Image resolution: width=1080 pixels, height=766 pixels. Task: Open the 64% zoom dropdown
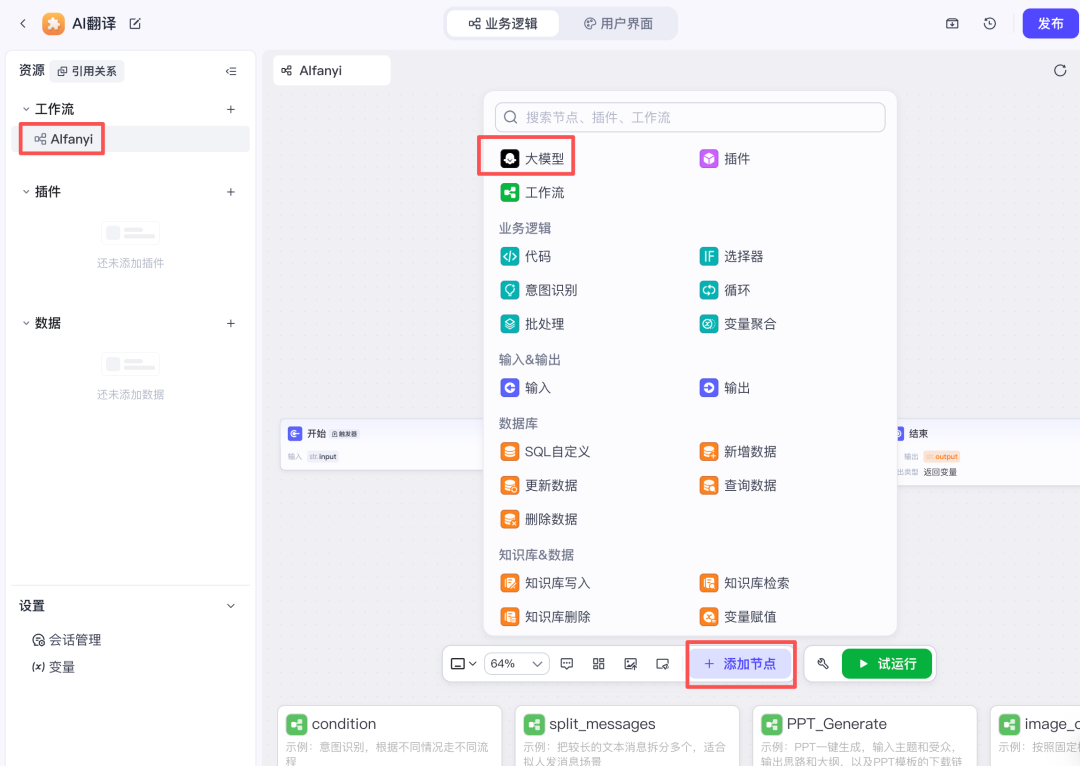coord(516,664)
